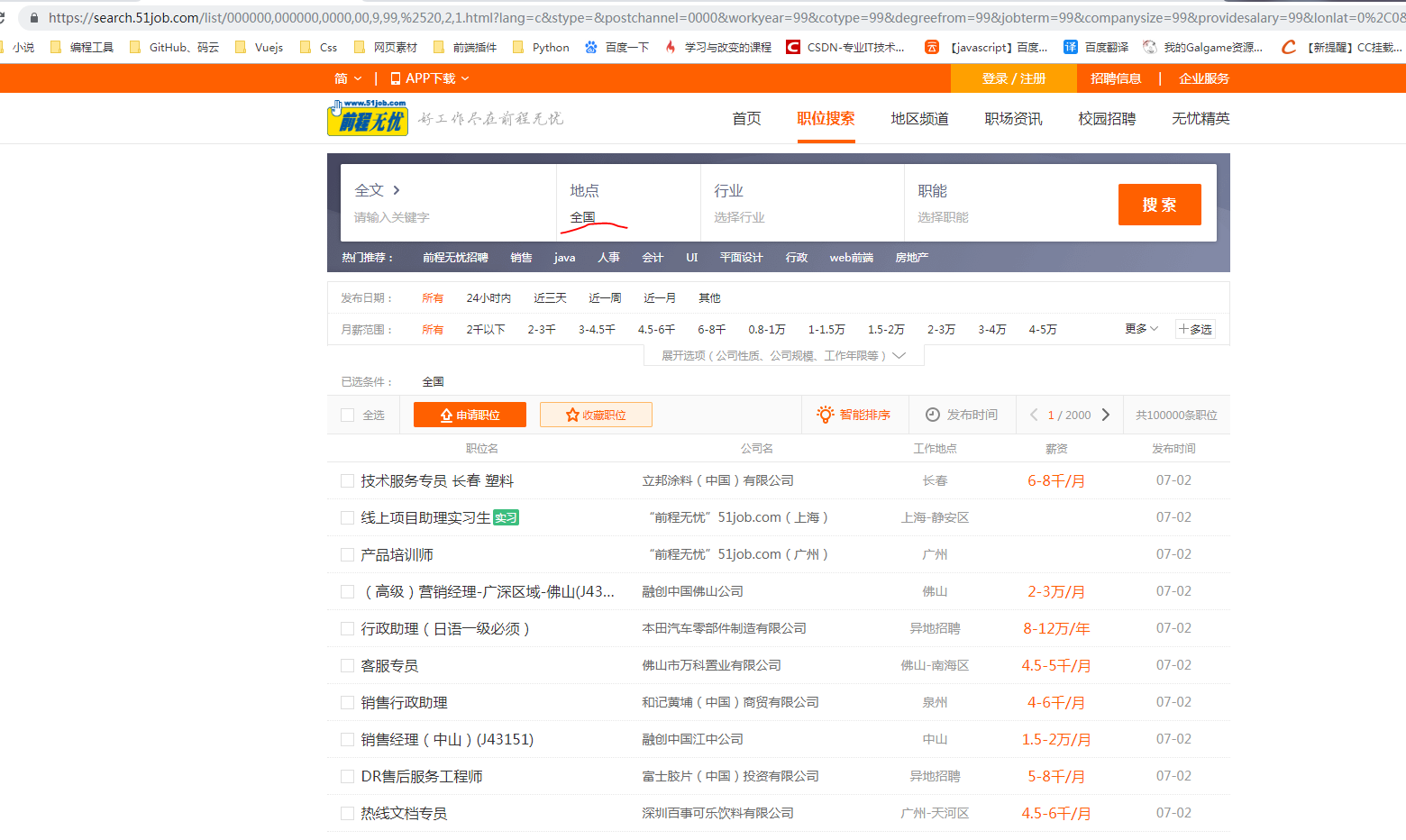Open the CSDN bookmark
Image resolution: width=1406 pixels, height=840 pixels.
pyautogui.click(x=845, y=47)
